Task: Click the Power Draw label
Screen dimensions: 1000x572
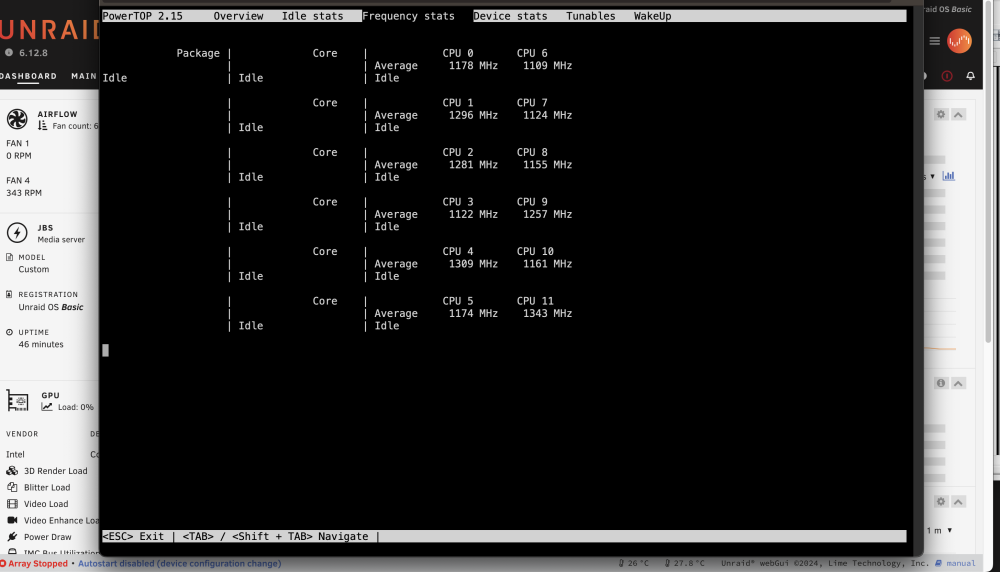Action: [x=48, y=537]
